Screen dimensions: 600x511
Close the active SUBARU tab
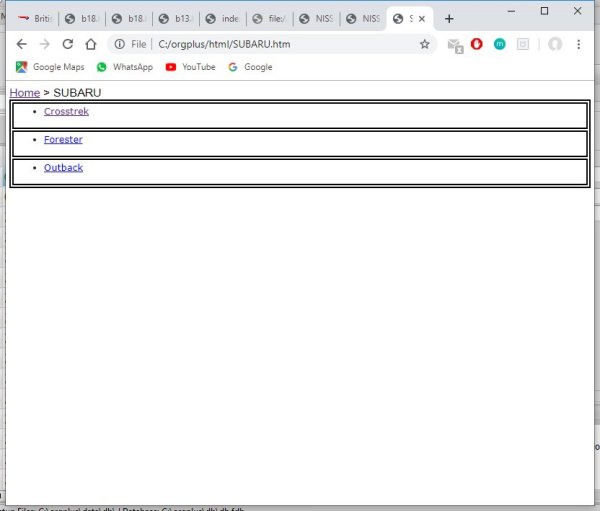pos(422,19)
